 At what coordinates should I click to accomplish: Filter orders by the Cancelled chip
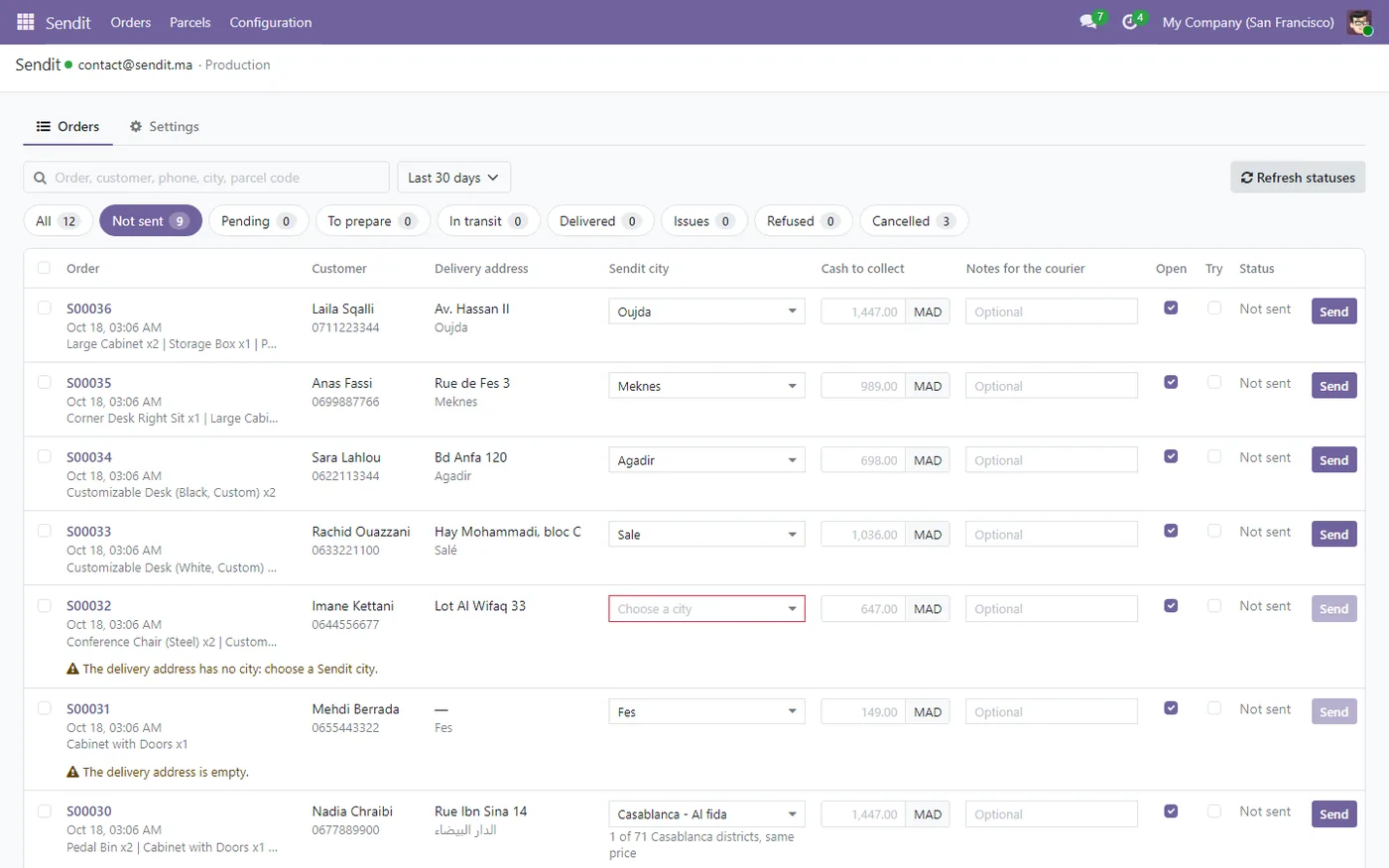pos(914,221)
